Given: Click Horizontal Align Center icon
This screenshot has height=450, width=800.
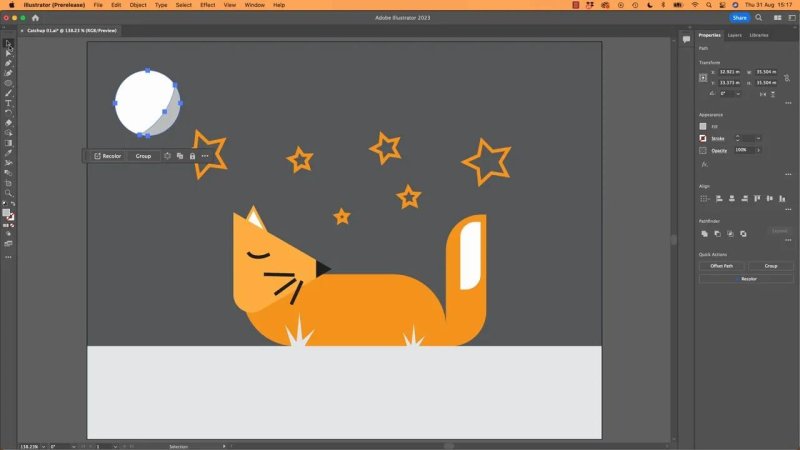Looking at the screenshot, I should pos(732,198).
